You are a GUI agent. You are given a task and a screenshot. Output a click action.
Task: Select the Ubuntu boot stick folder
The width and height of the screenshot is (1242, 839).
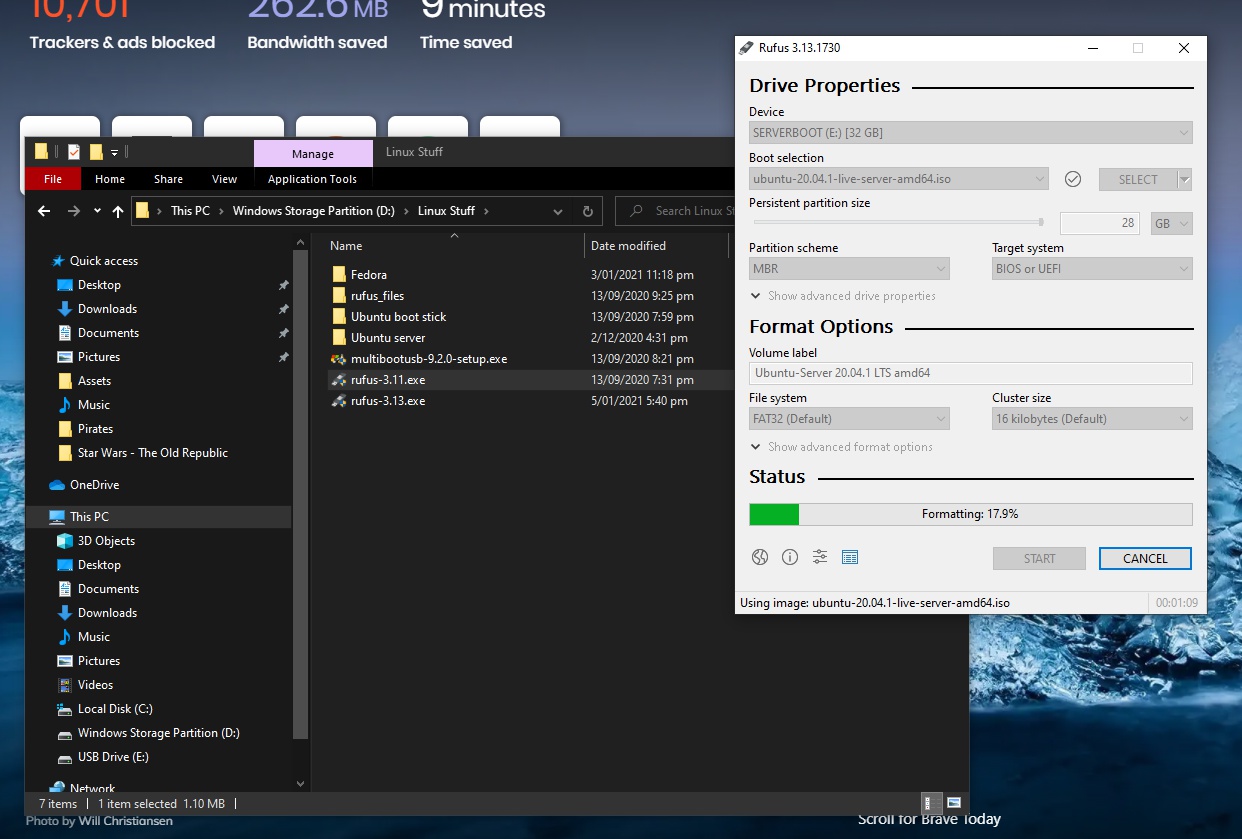398,317
